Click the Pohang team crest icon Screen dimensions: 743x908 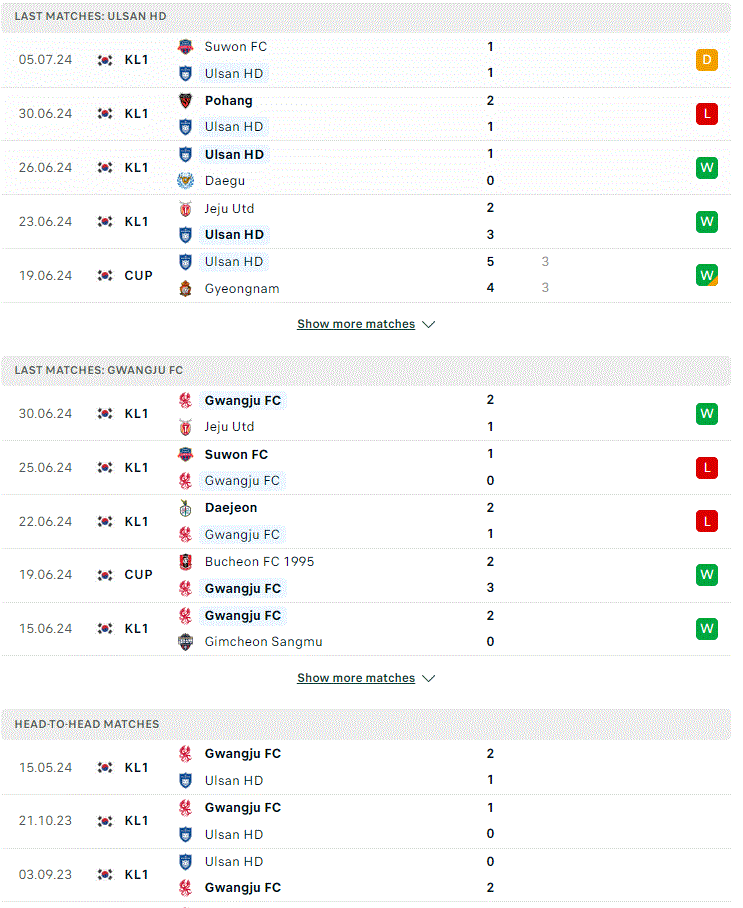click(x=185, y=101)
